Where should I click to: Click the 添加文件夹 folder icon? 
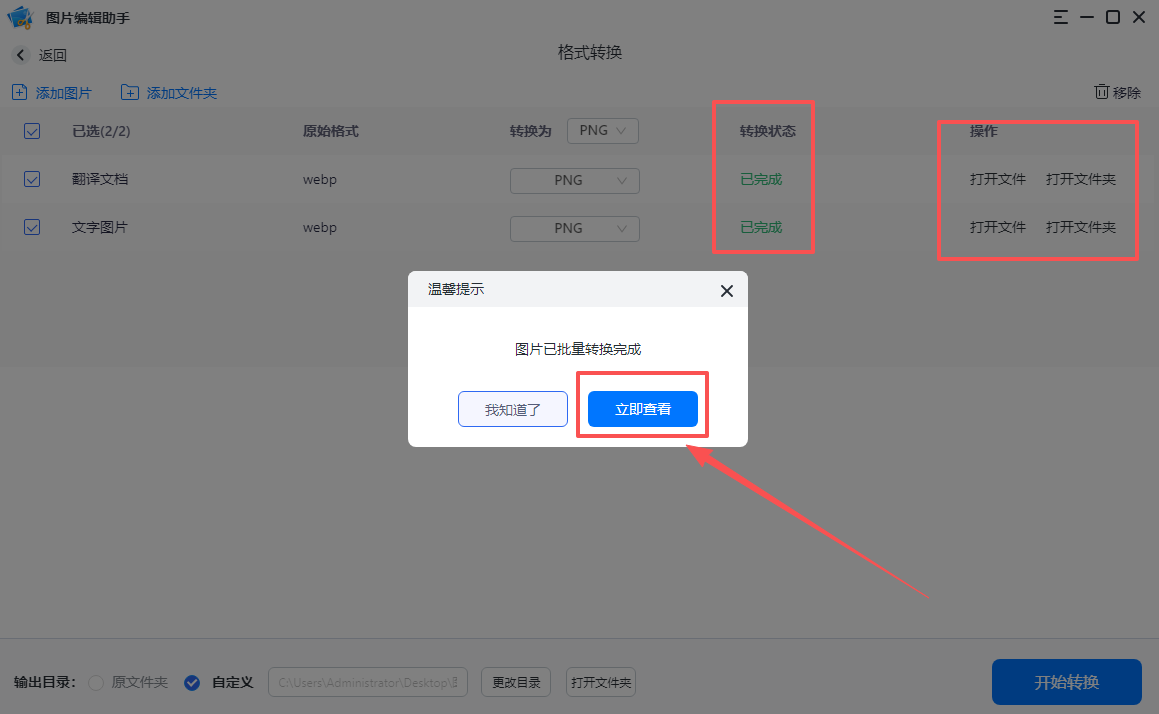(x=129, y=92)
